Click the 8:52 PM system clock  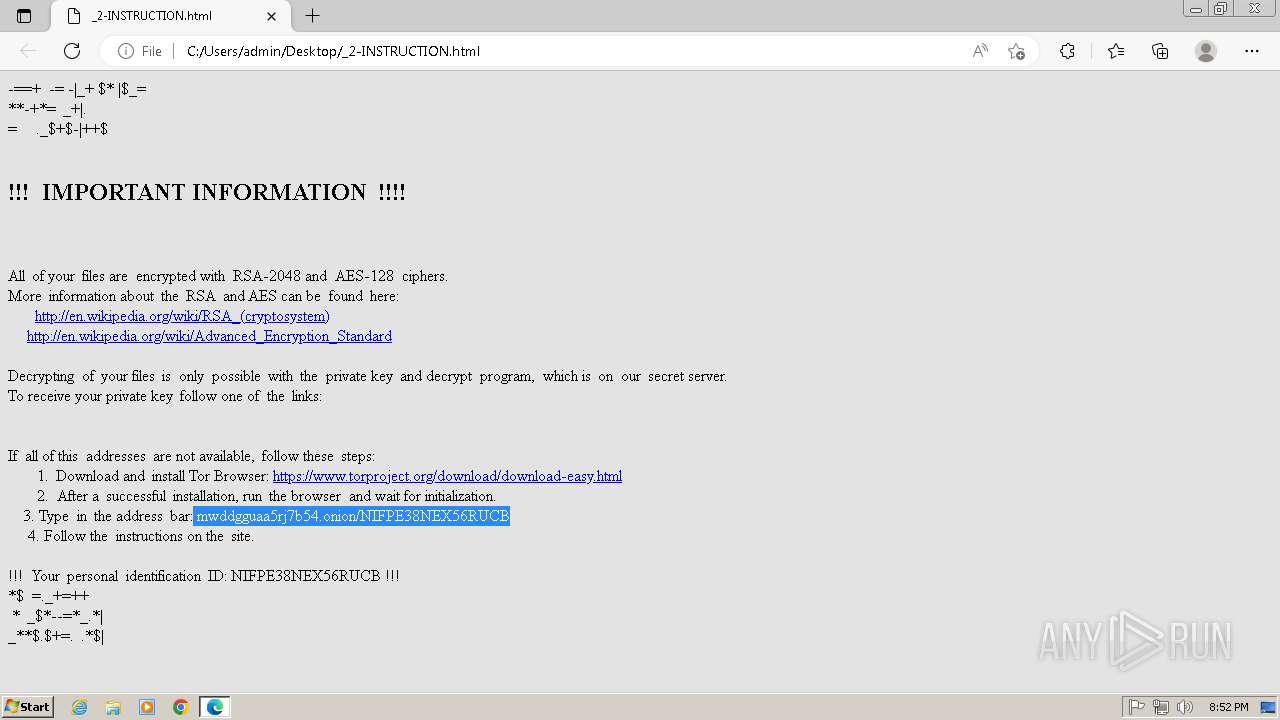[1228, 707]
